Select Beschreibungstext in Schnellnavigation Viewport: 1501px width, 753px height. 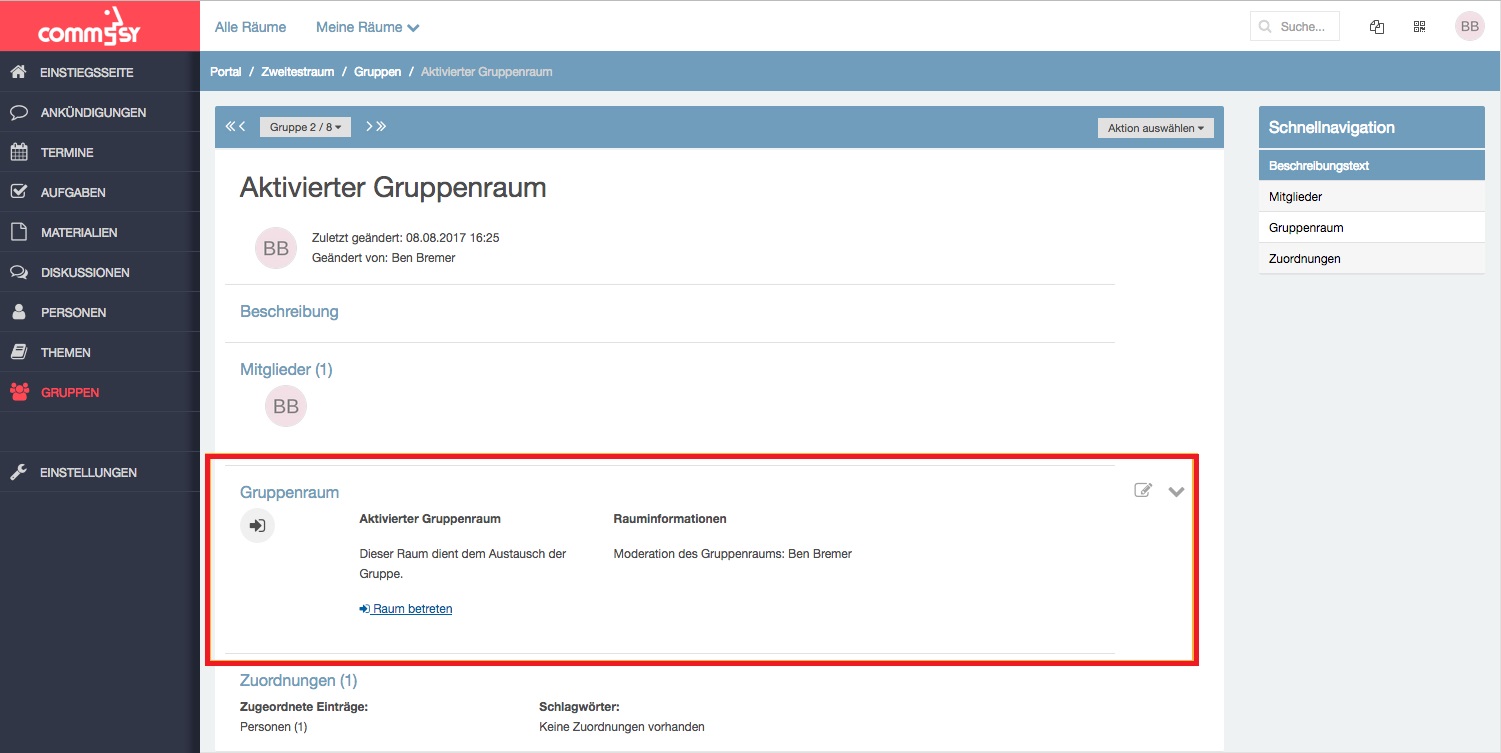[x=1371, y=166]
